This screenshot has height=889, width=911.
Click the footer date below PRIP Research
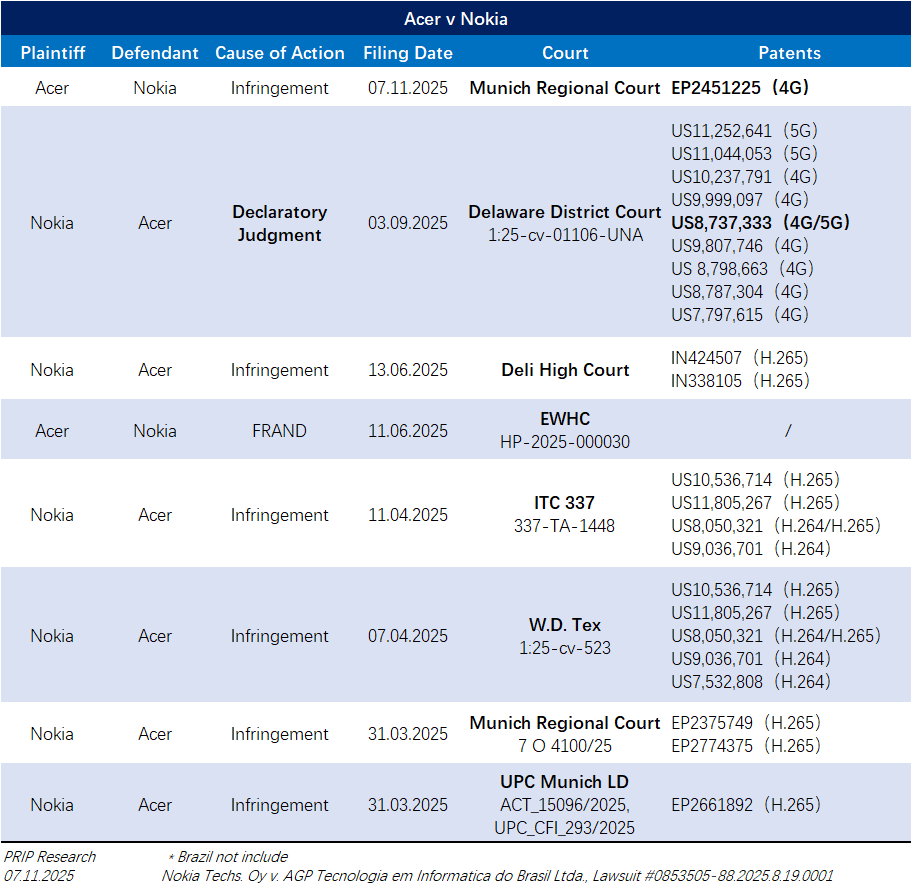(x=39, y=876)
